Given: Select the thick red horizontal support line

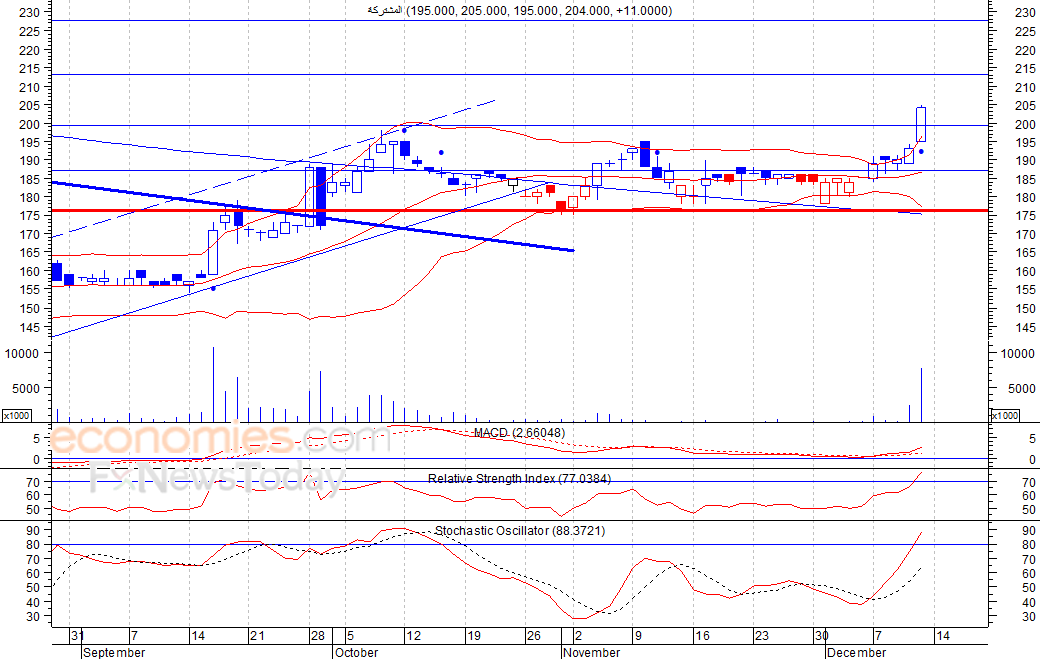Looking at the screenshot, I should tap(519, 210).
